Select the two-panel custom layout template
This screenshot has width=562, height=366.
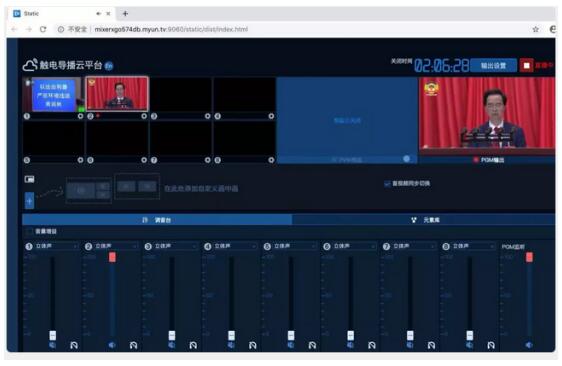pos(137,186)
